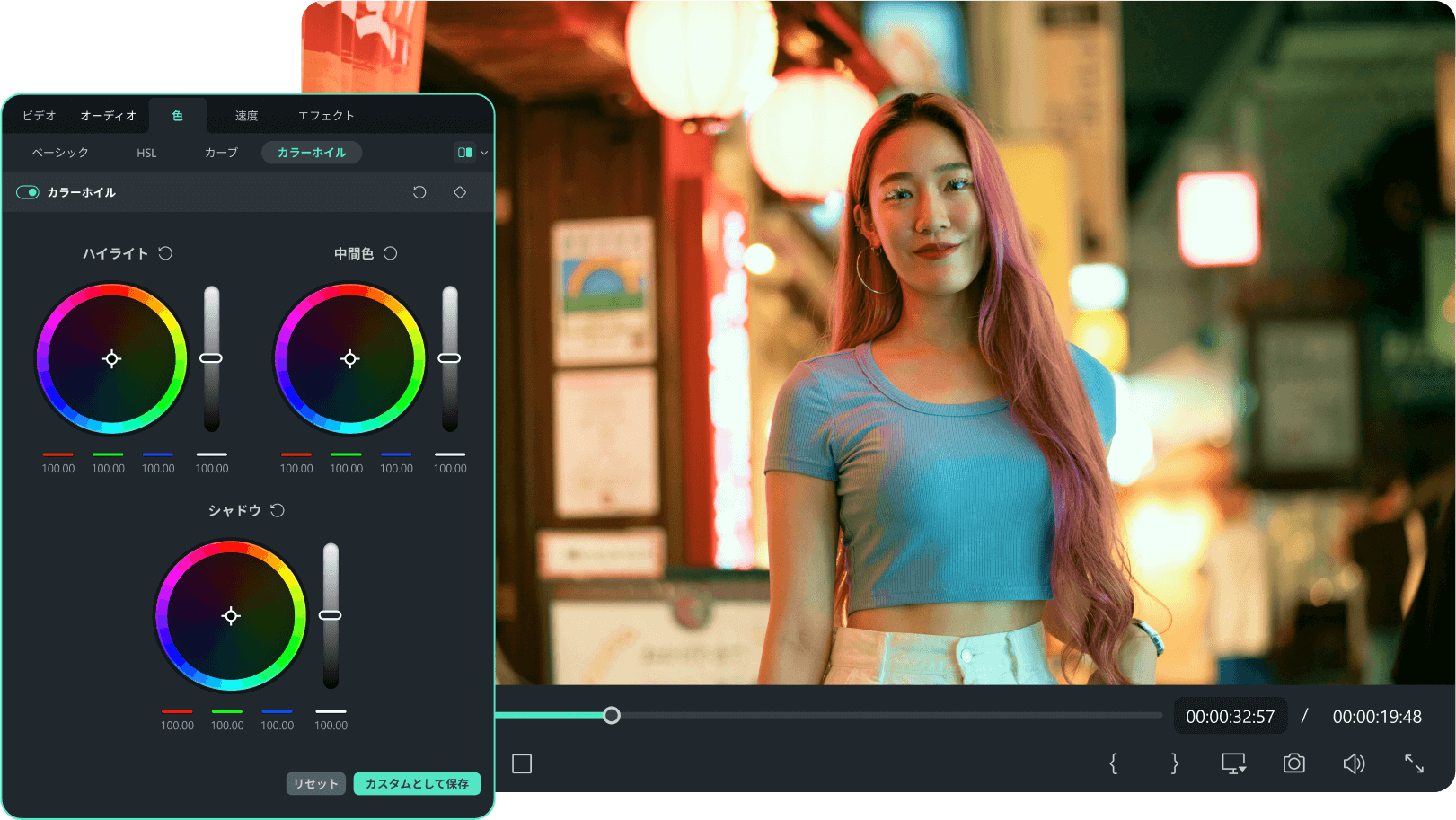
Task: Click カスタムとして保存 button
Action: tap(417, 784)
